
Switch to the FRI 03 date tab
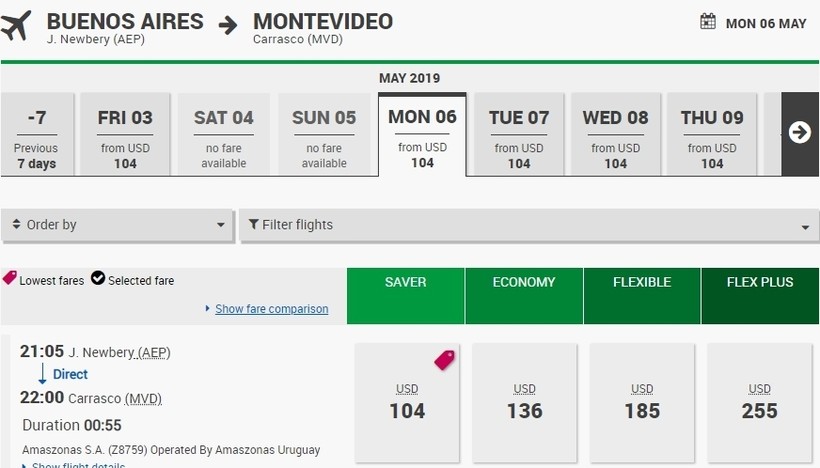125,135
